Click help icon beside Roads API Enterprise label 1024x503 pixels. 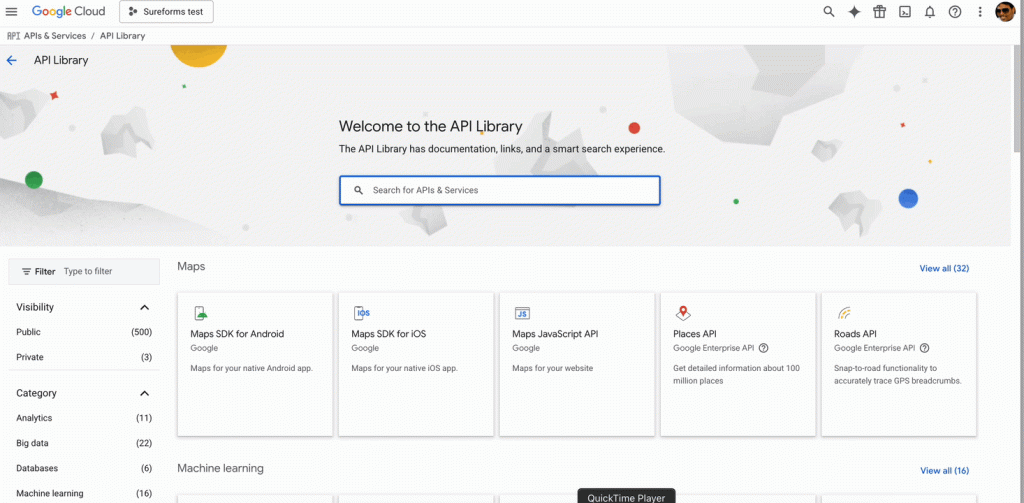click(x=924, y=348)
